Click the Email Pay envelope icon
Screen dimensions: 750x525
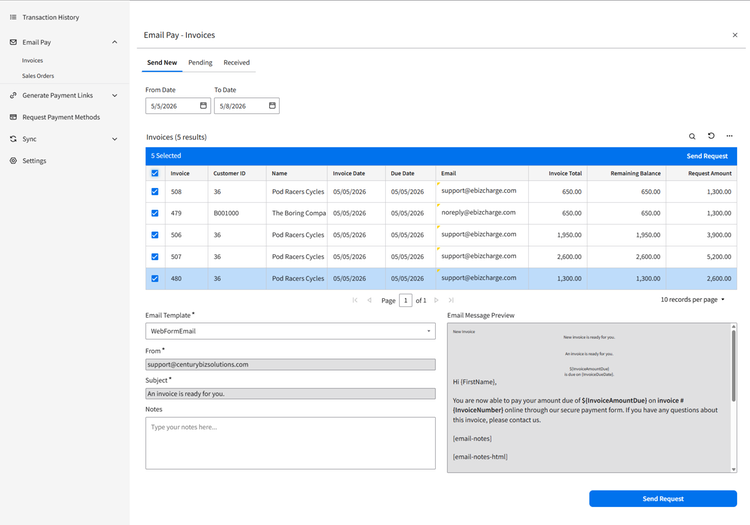13,42
